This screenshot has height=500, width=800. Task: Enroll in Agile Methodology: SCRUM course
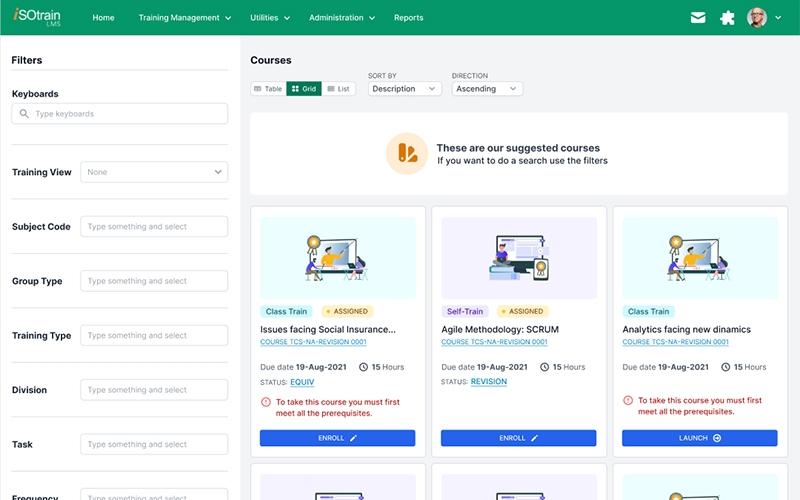click(518, 438)
